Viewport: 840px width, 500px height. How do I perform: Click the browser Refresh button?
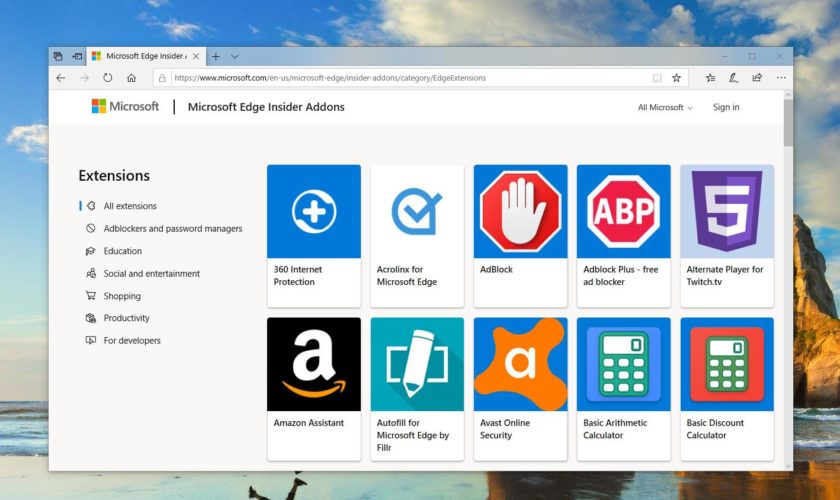click(107, 78)
